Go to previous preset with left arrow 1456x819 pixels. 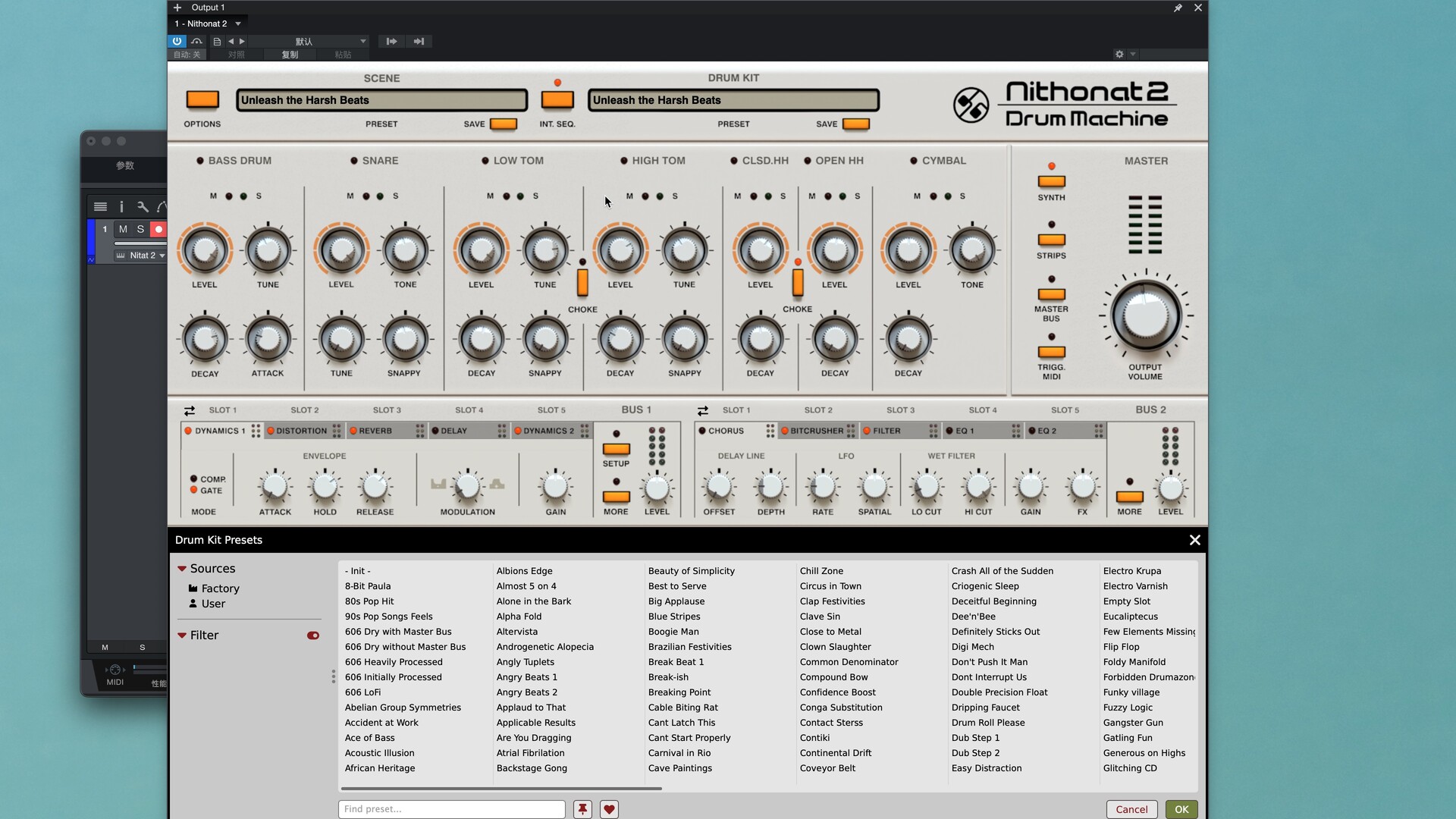pos(231,42)
